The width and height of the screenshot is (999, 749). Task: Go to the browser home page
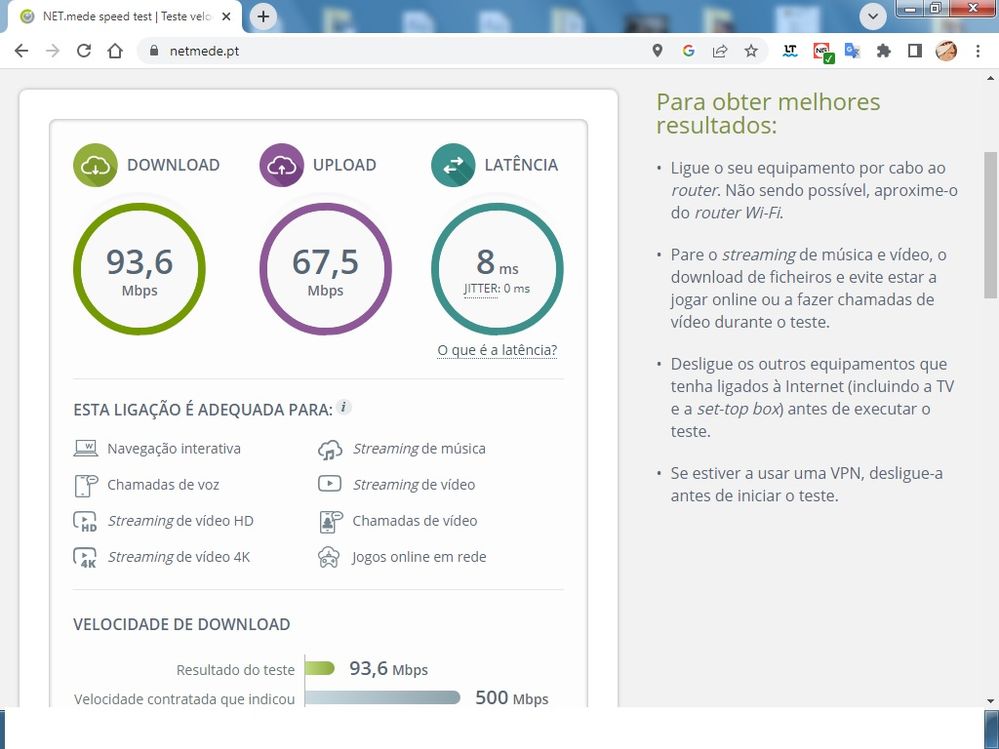115,51
